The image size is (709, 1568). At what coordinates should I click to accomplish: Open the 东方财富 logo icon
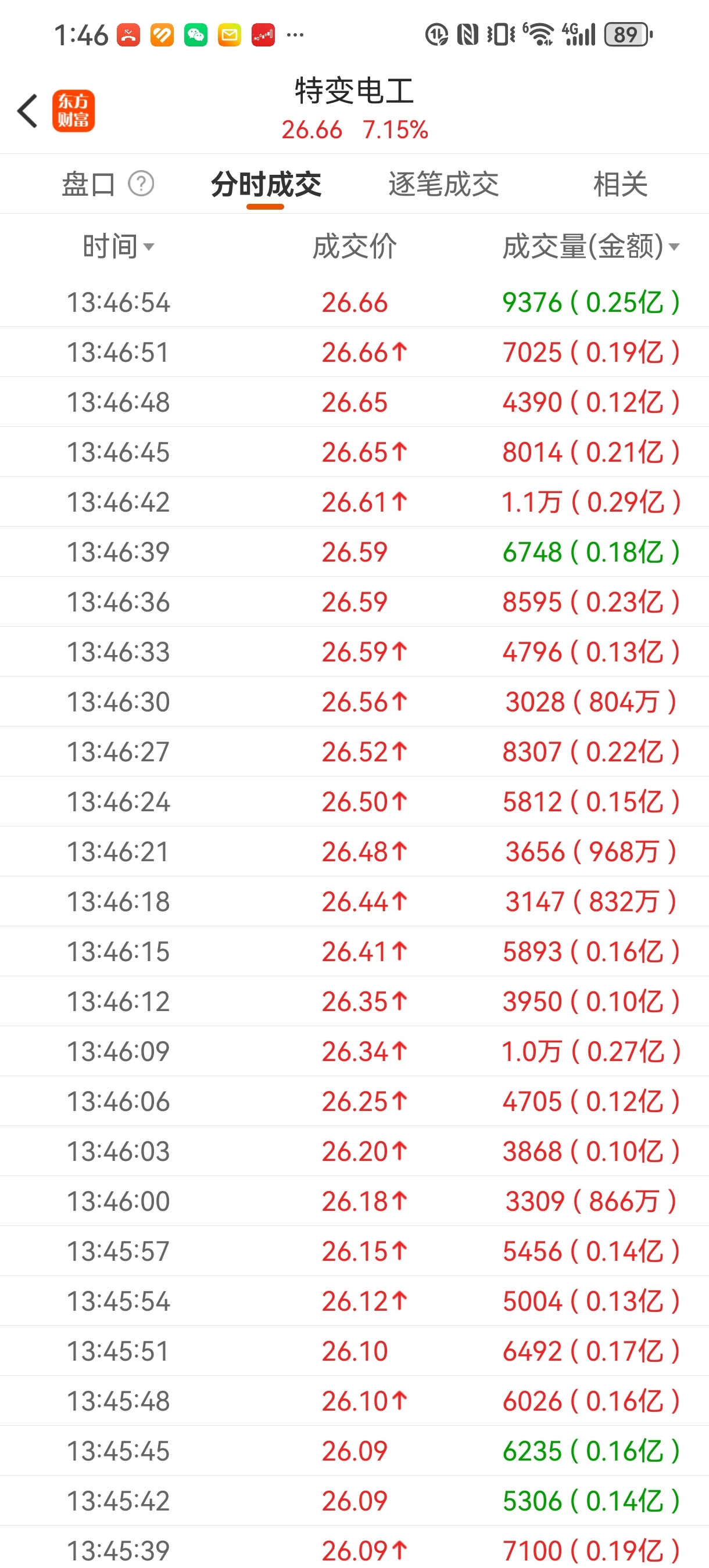pyautogui.click(x=74, y=111)
